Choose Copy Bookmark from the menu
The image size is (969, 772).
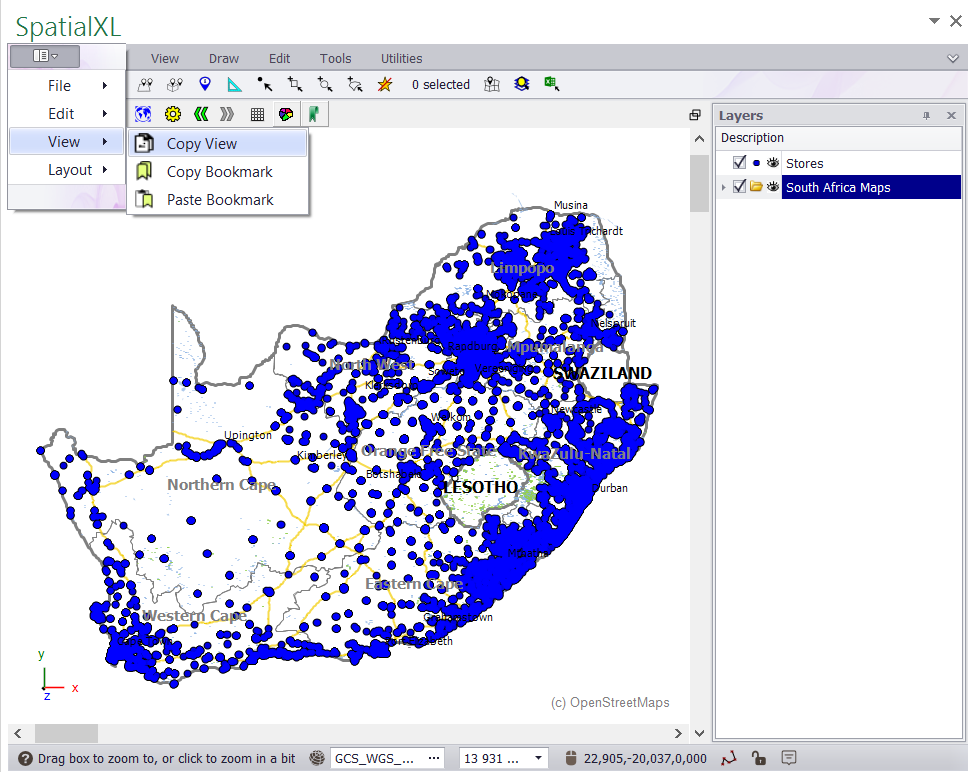click(219, 171)
